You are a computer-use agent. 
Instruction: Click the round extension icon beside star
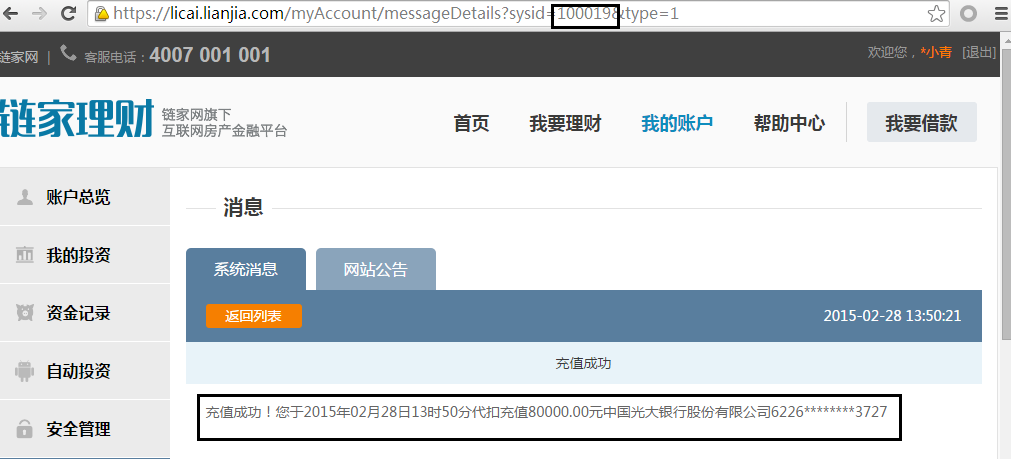968,14
